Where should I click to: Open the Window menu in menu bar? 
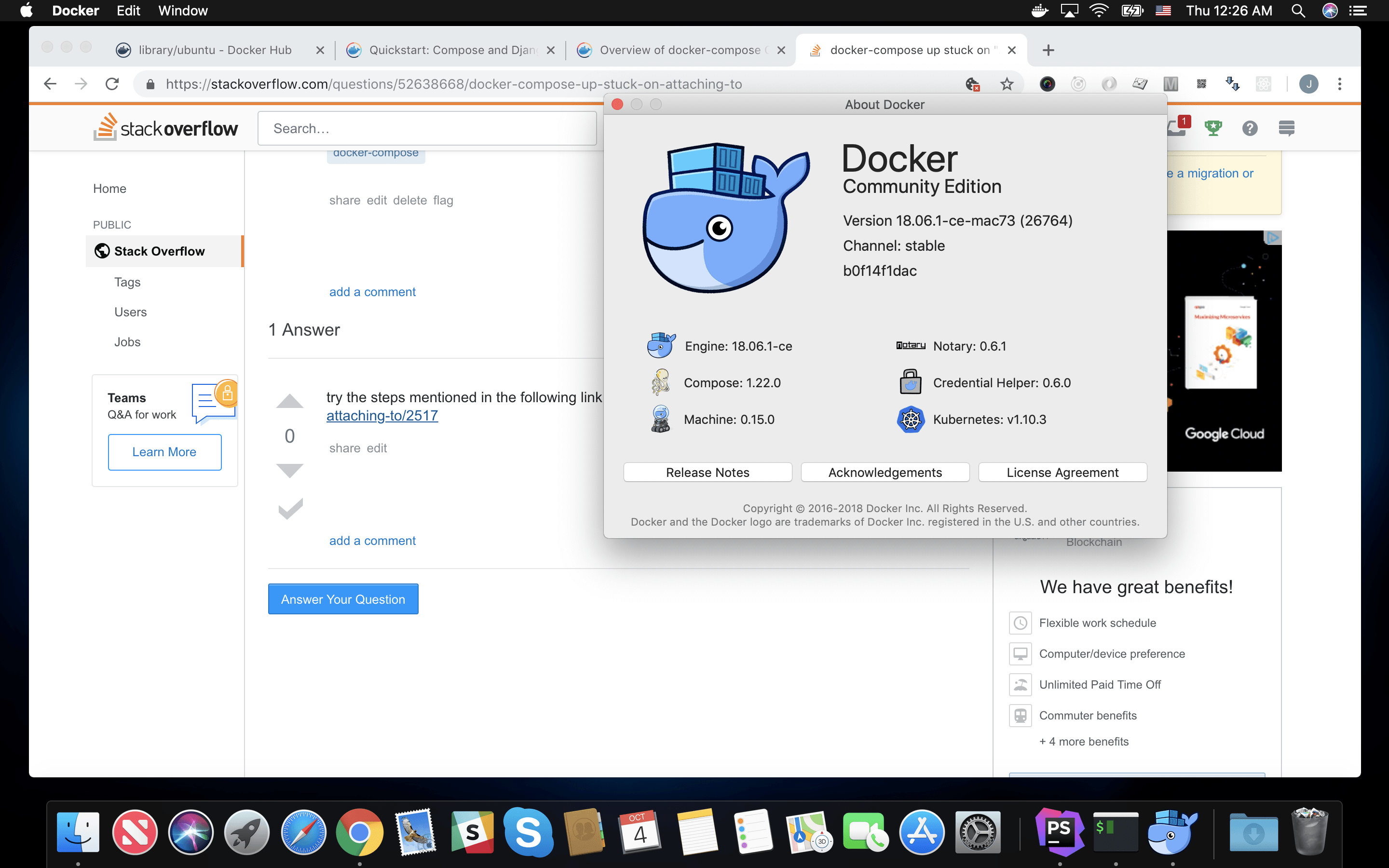[x=182, y=11]
